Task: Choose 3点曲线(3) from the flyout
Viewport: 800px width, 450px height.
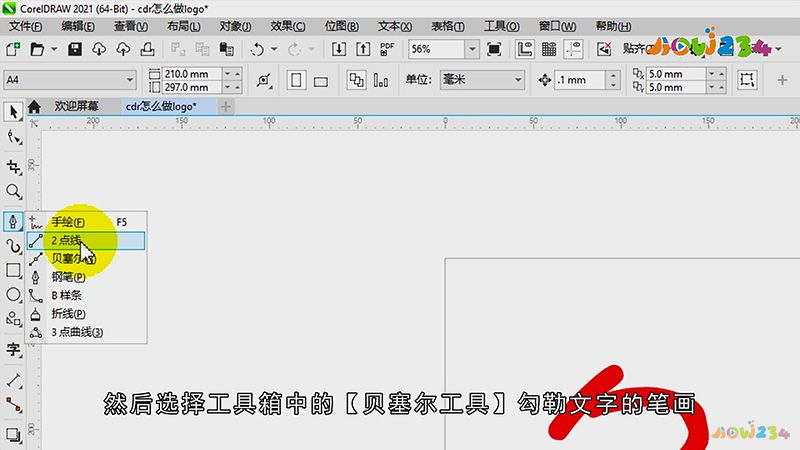Action: 86,332
